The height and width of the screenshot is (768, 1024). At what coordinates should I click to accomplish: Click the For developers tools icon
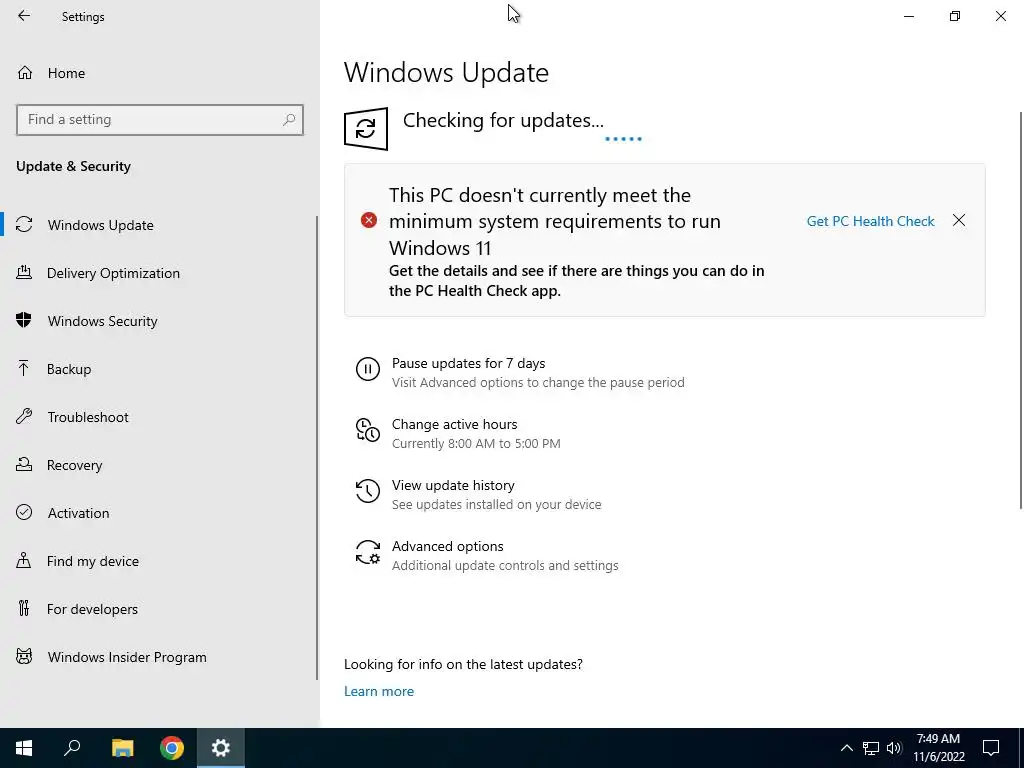(x=24, y=609)
